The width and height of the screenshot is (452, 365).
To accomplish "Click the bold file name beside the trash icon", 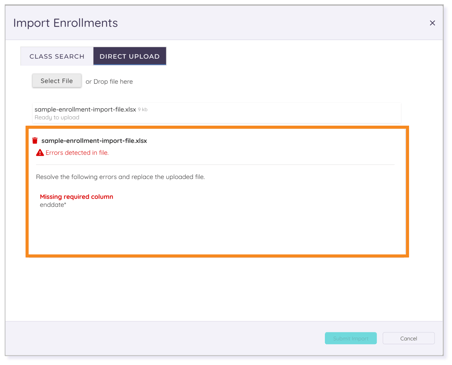I will pyautogui.click(x=94, y=141).
